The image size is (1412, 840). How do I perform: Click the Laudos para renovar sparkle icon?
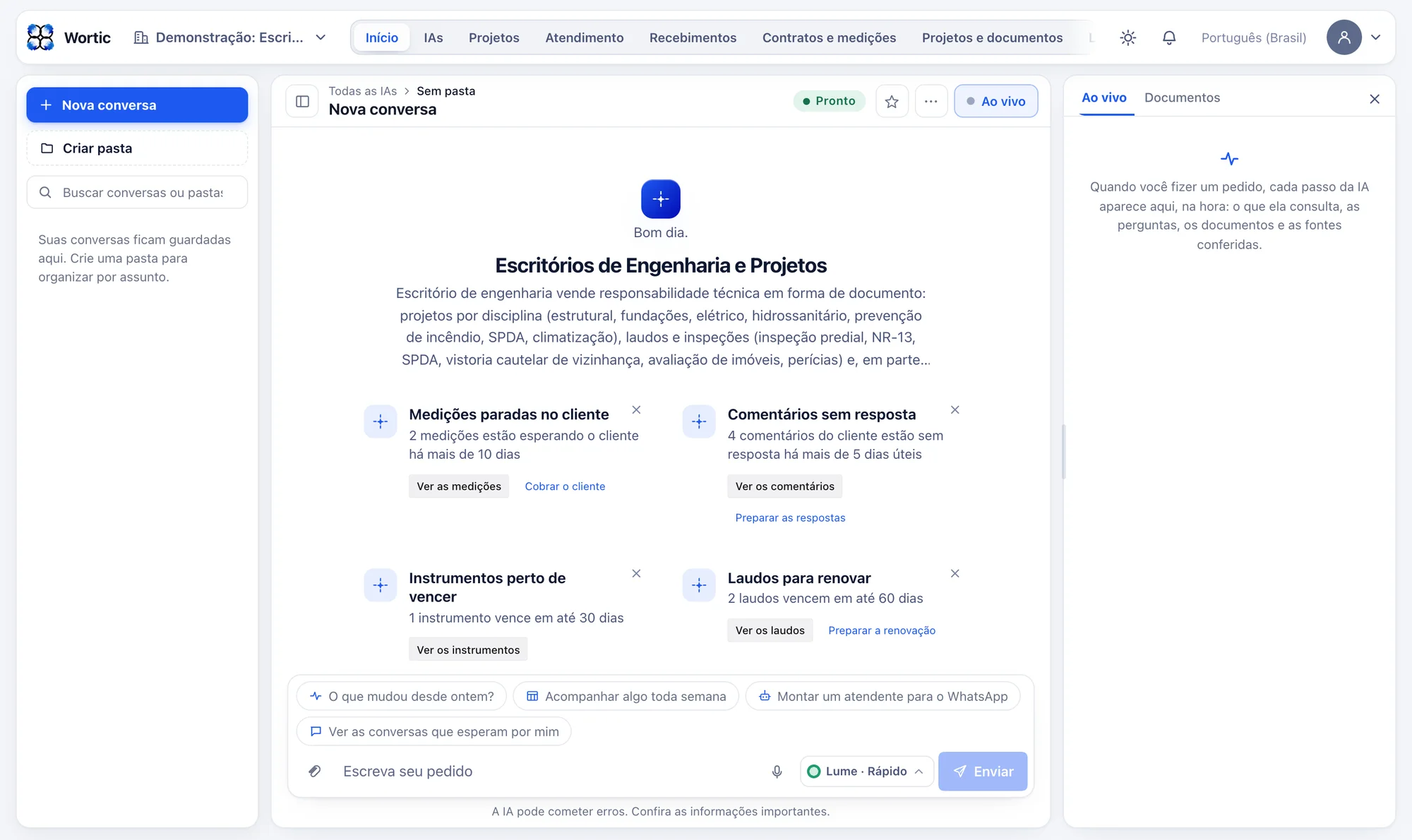699,585
